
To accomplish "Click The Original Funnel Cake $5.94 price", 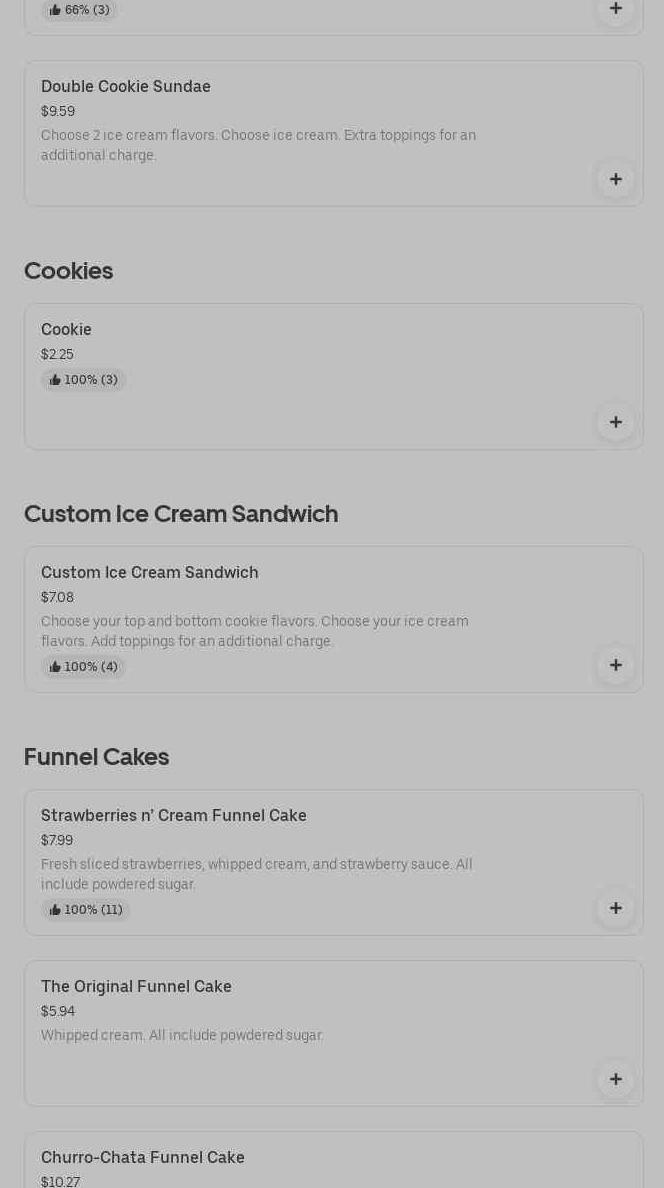I will (58, 1012).
